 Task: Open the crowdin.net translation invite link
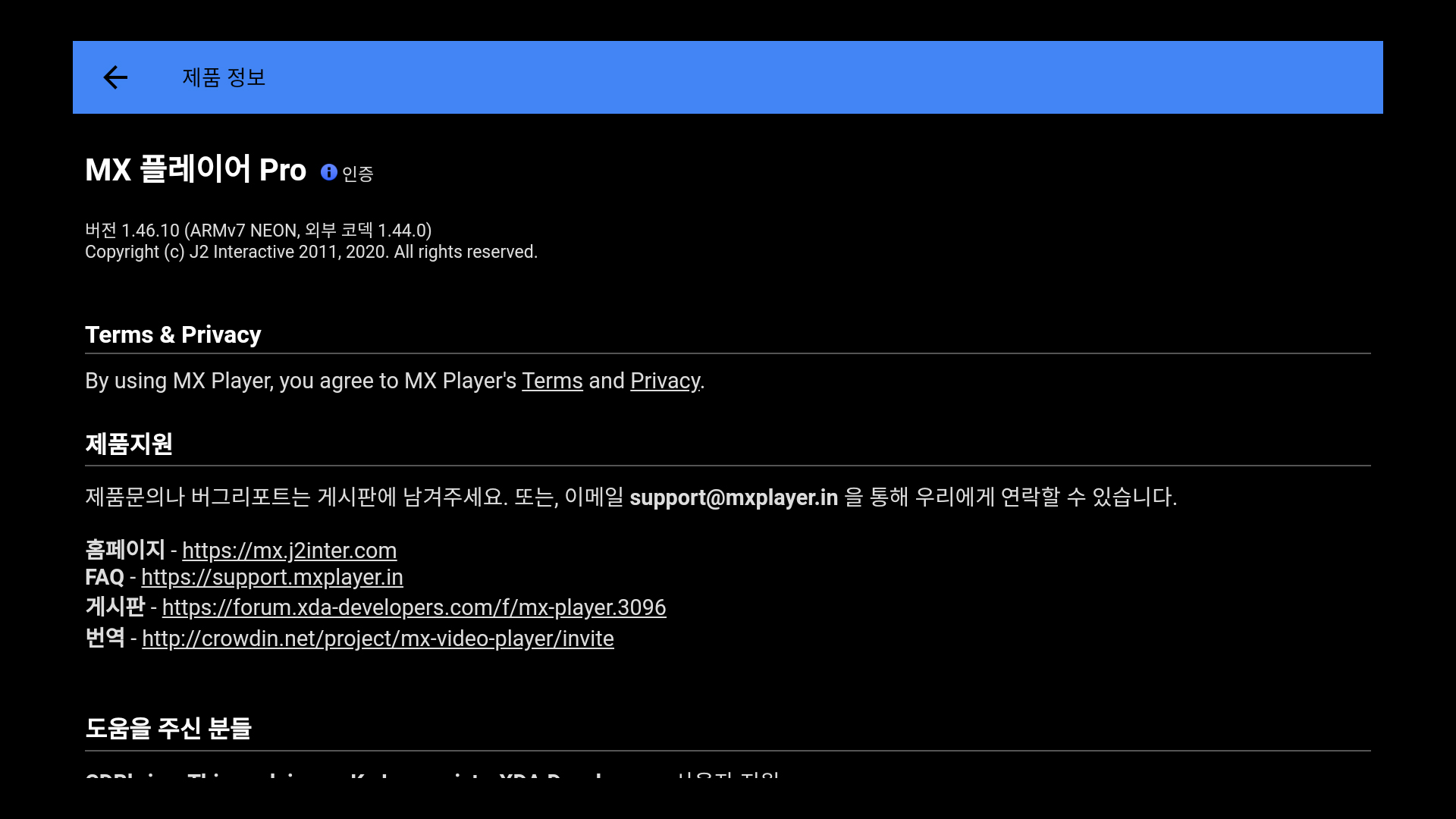378,639
